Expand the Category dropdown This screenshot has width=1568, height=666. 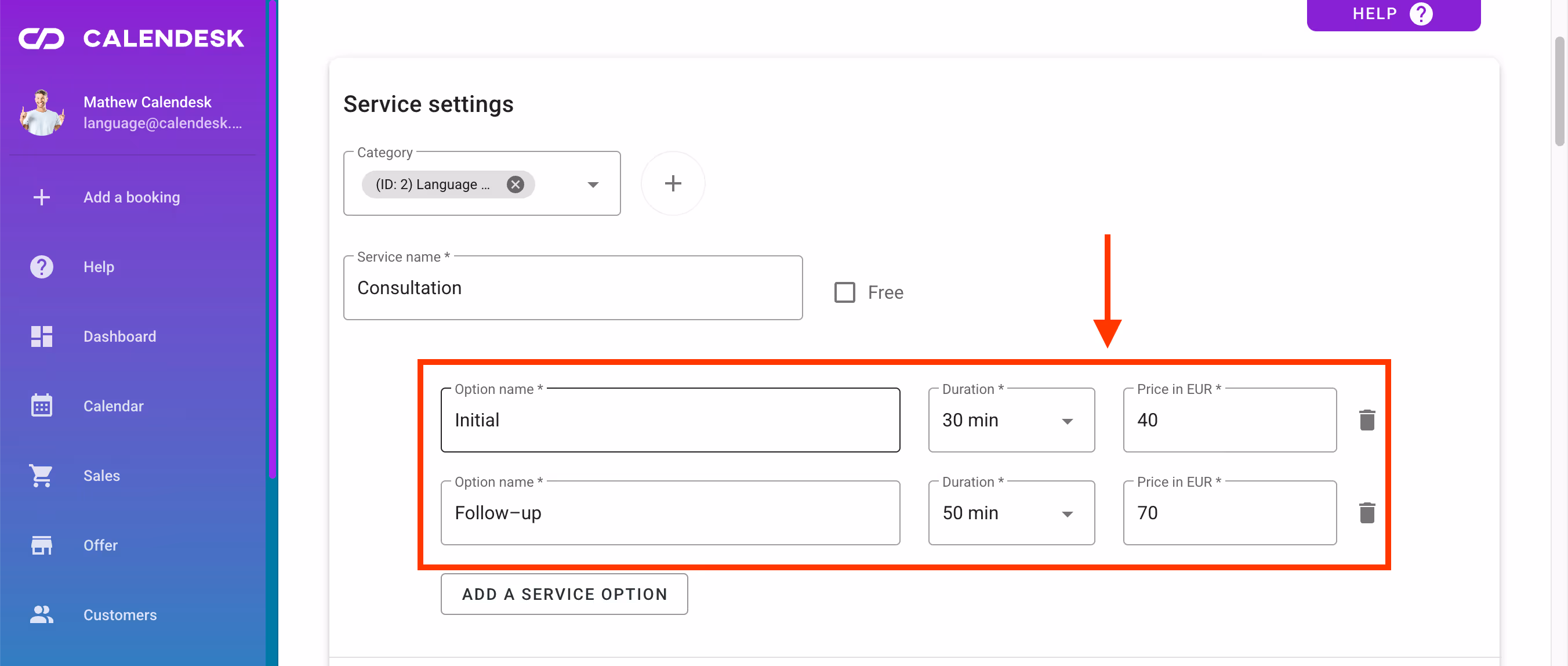click(x=592, y=184)
